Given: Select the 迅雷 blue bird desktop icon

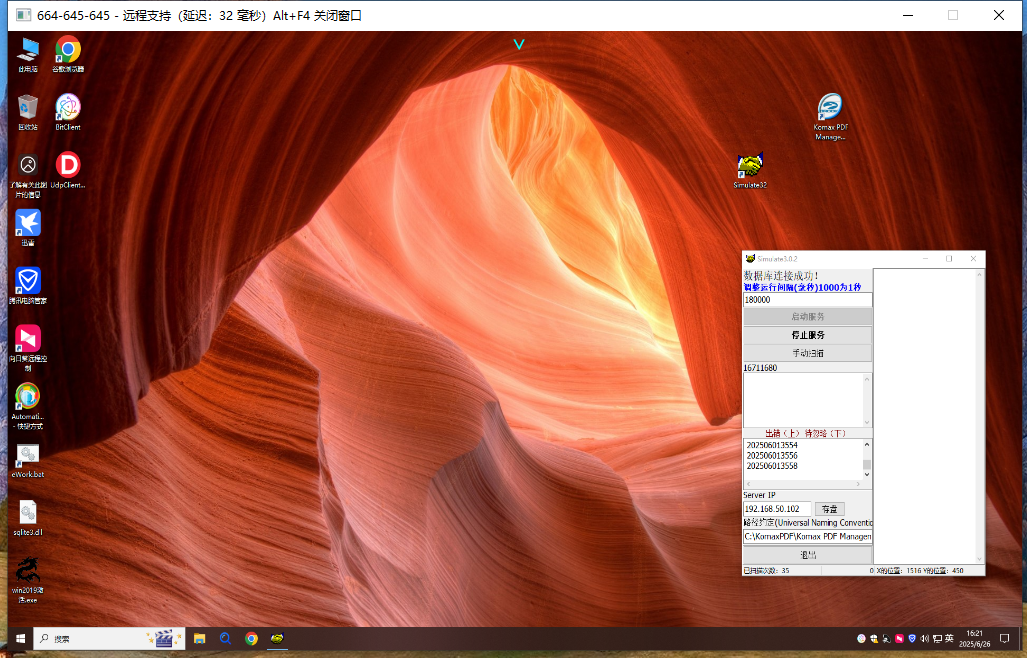Looking at the screenshot, I should pos(28,228).
